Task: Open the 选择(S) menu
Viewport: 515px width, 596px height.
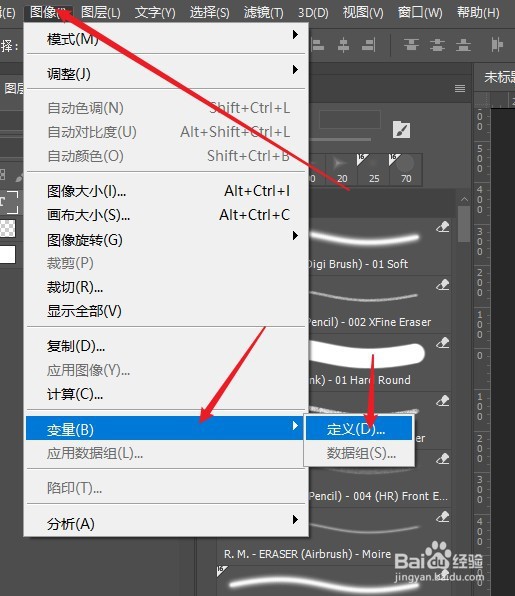Action: pyautogui.click(x=209, y=13)
